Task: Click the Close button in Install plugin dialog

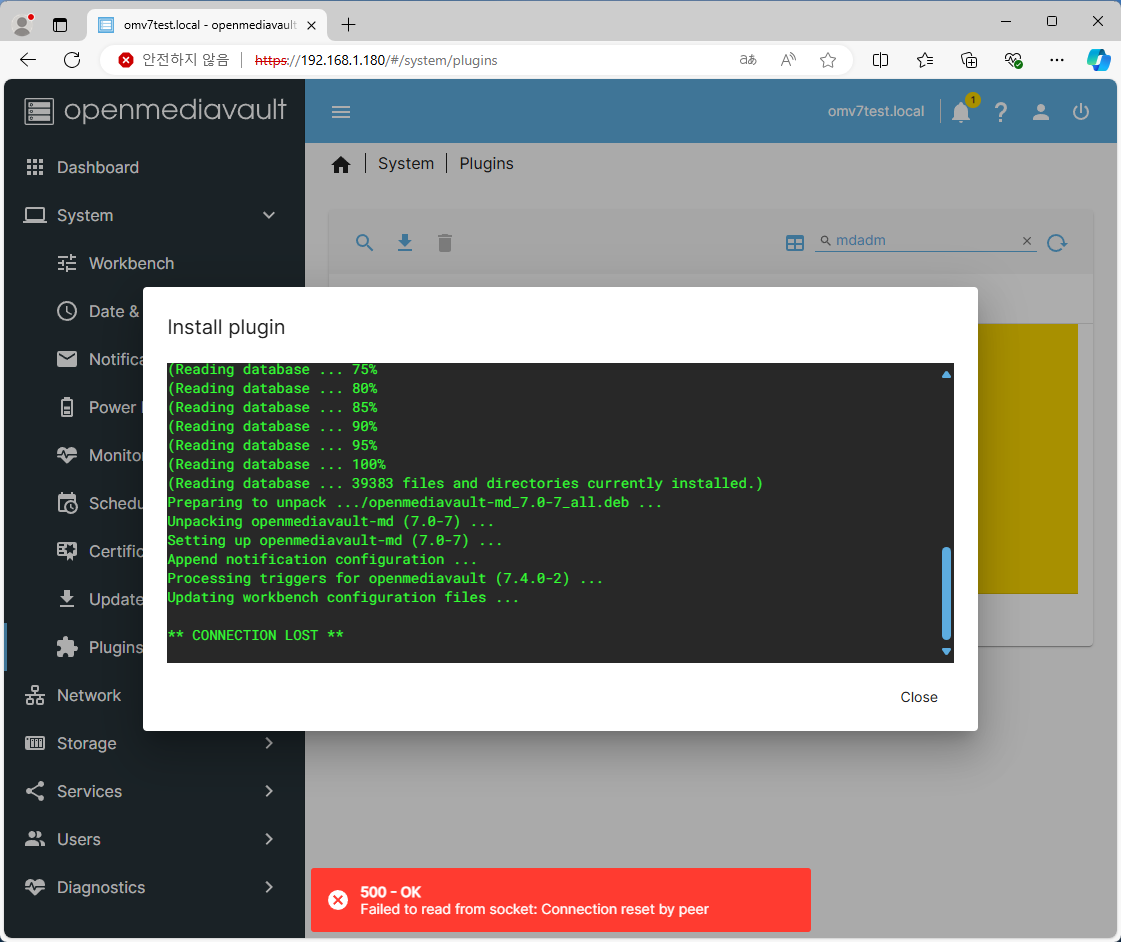Action: (919, 697)
